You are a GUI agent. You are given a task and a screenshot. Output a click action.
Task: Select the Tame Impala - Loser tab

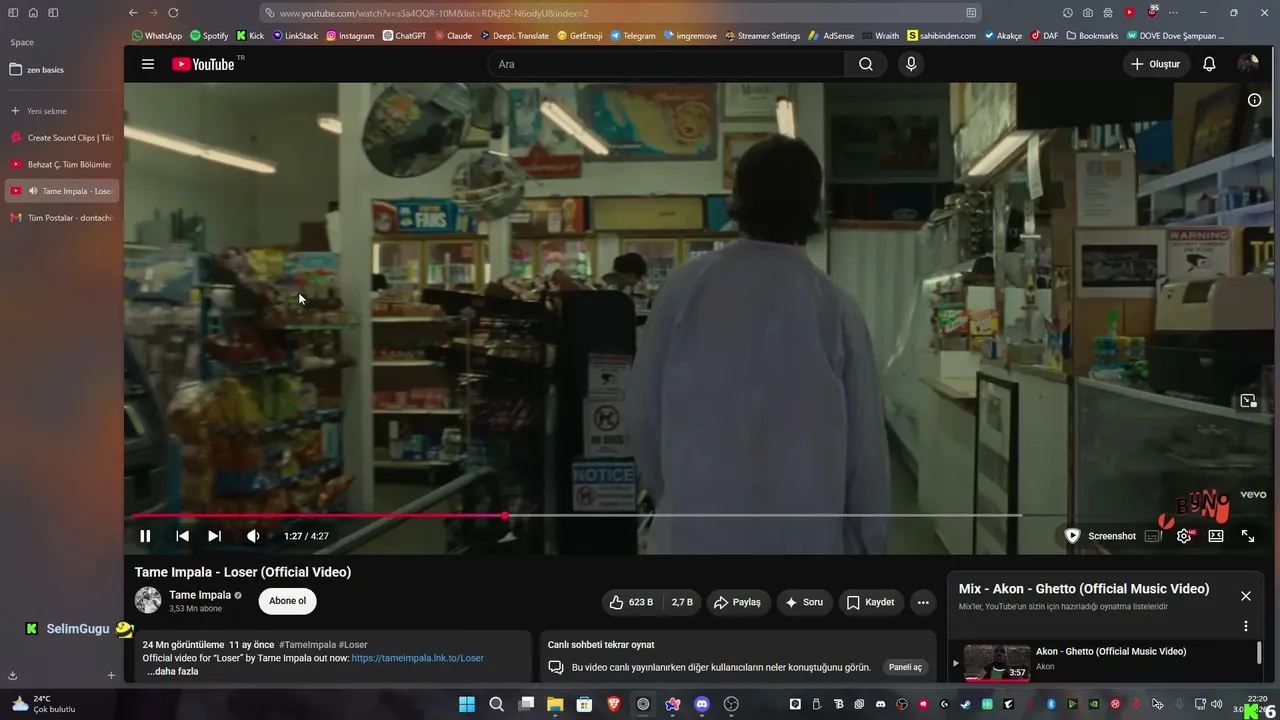(62, 191)
